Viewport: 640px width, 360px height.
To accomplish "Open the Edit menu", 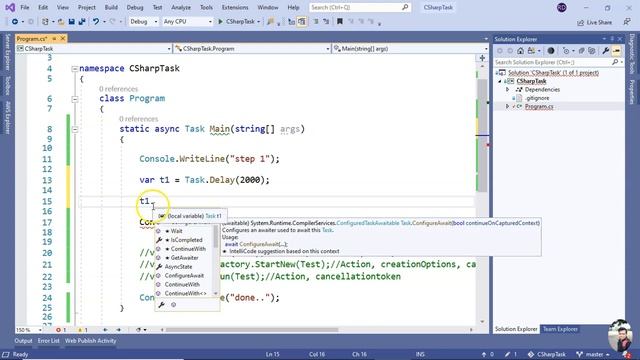I will [43, 7].
